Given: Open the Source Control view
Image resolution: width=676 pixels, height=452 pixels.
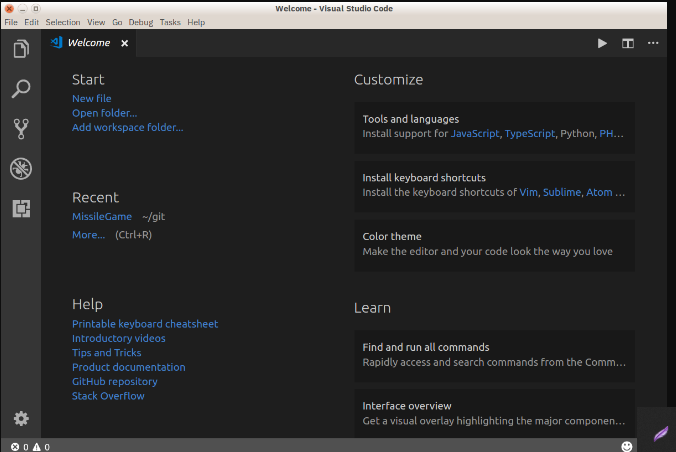Looking at the screenshot, I should (21, 129).
